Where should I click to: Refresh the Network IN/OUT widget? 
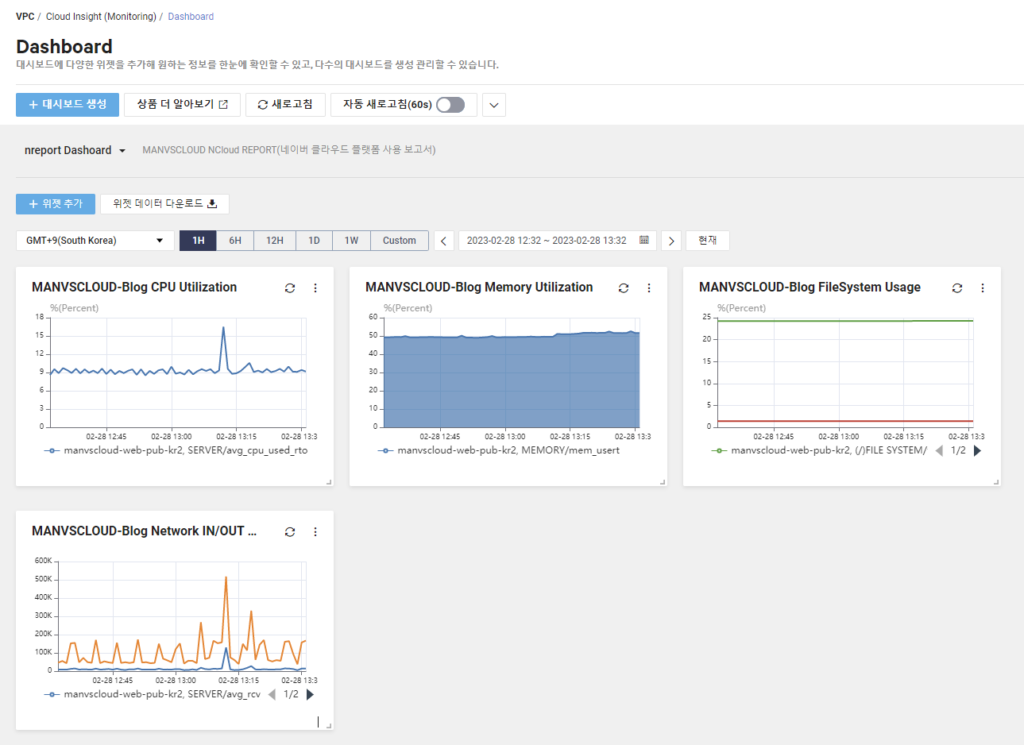tap(290, 532)
